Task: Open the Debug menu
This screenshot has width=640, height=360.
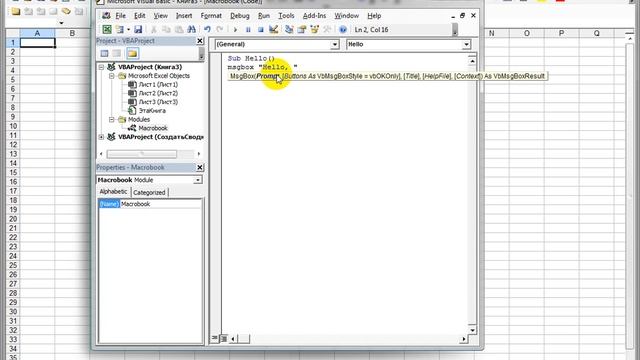Action: (240, 16)
